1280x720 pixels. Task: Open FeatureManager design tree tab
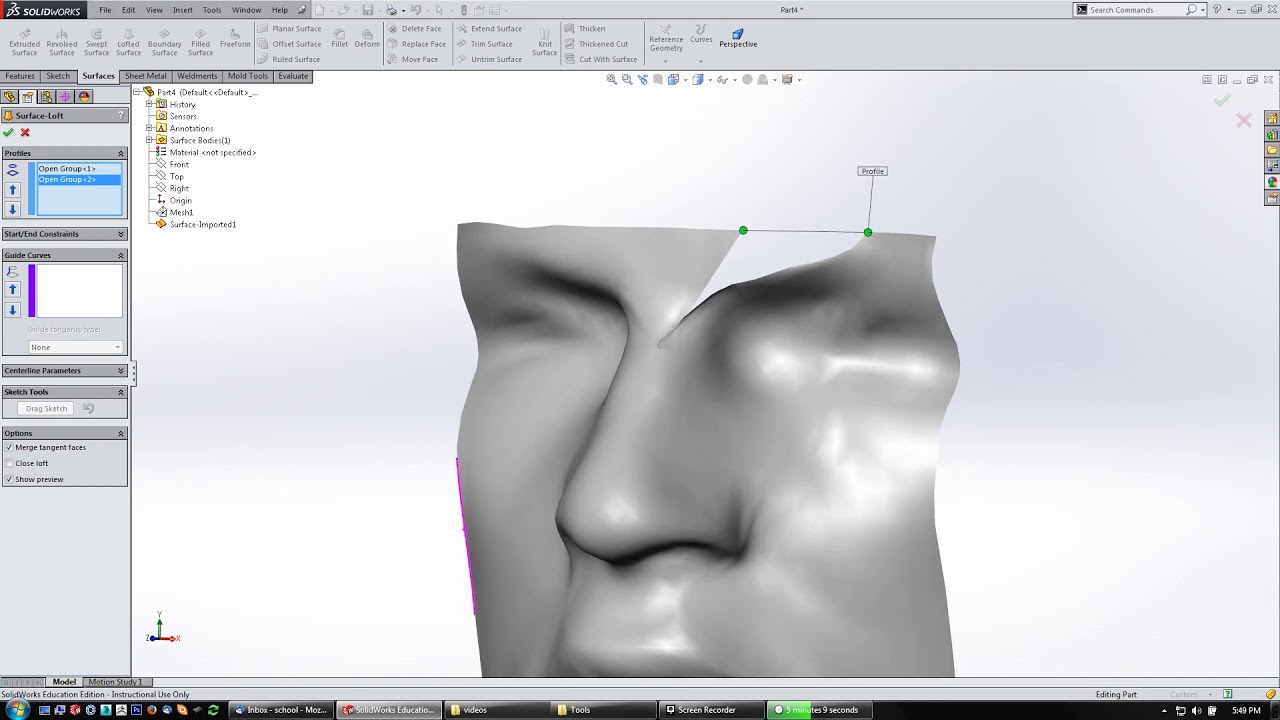(x=10, y=97)
